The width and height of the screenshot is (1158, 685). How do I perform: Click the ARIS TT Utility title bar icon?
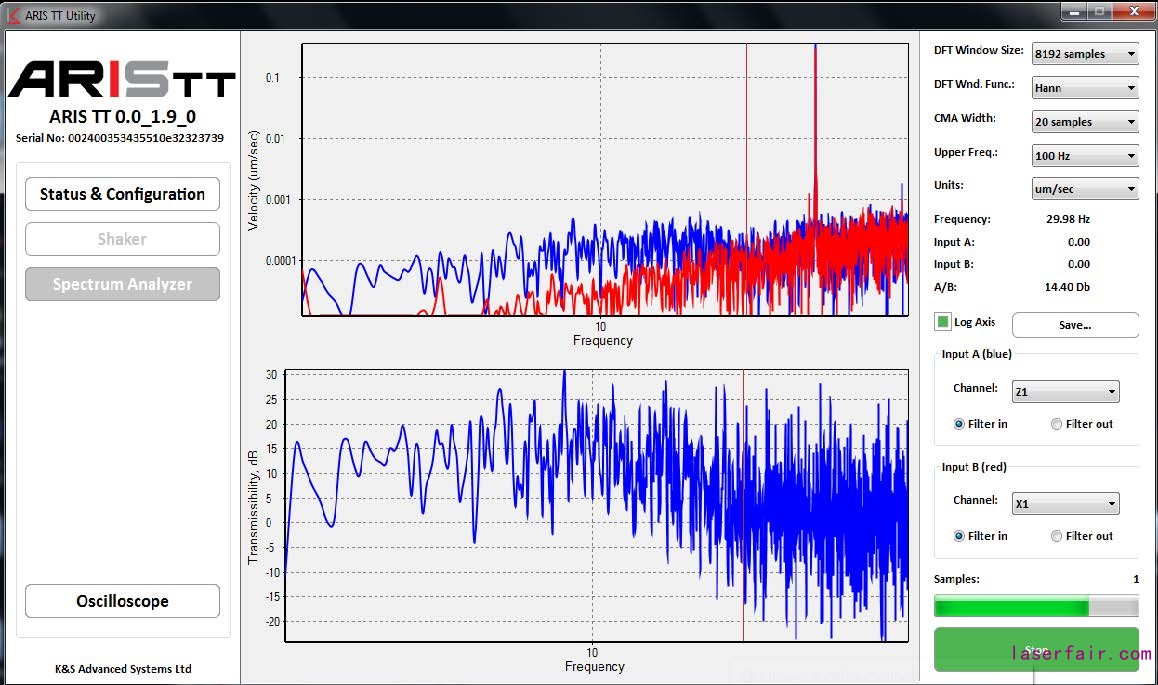[14, 15]
